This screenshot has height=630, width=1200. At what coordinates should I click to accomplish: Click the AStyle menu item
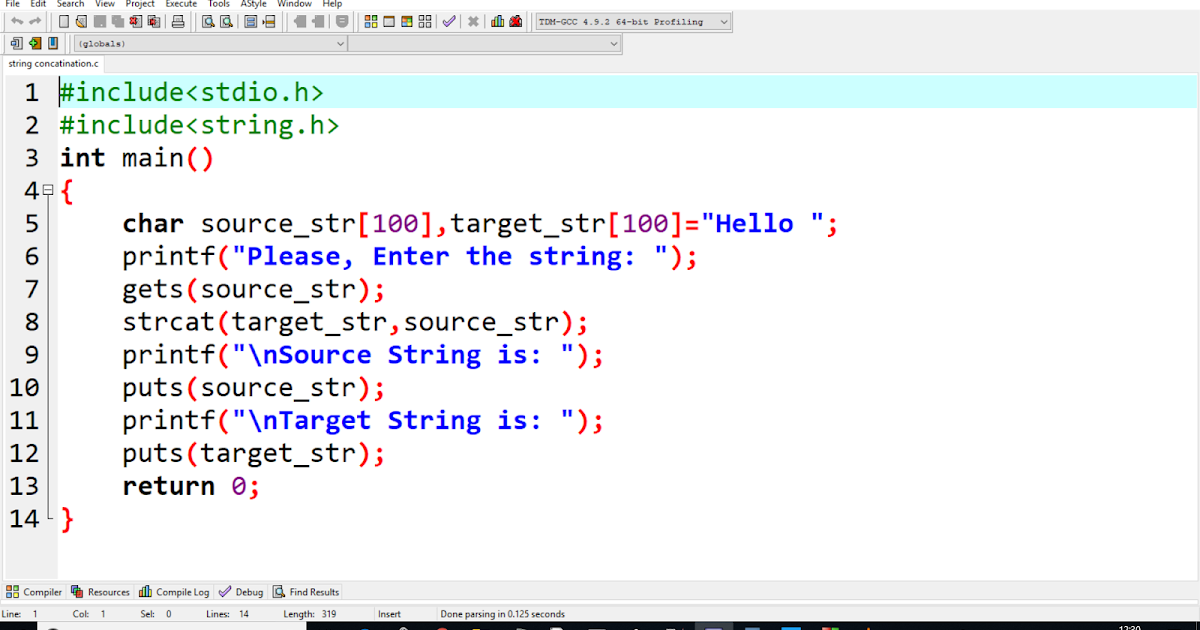[253, 4]
